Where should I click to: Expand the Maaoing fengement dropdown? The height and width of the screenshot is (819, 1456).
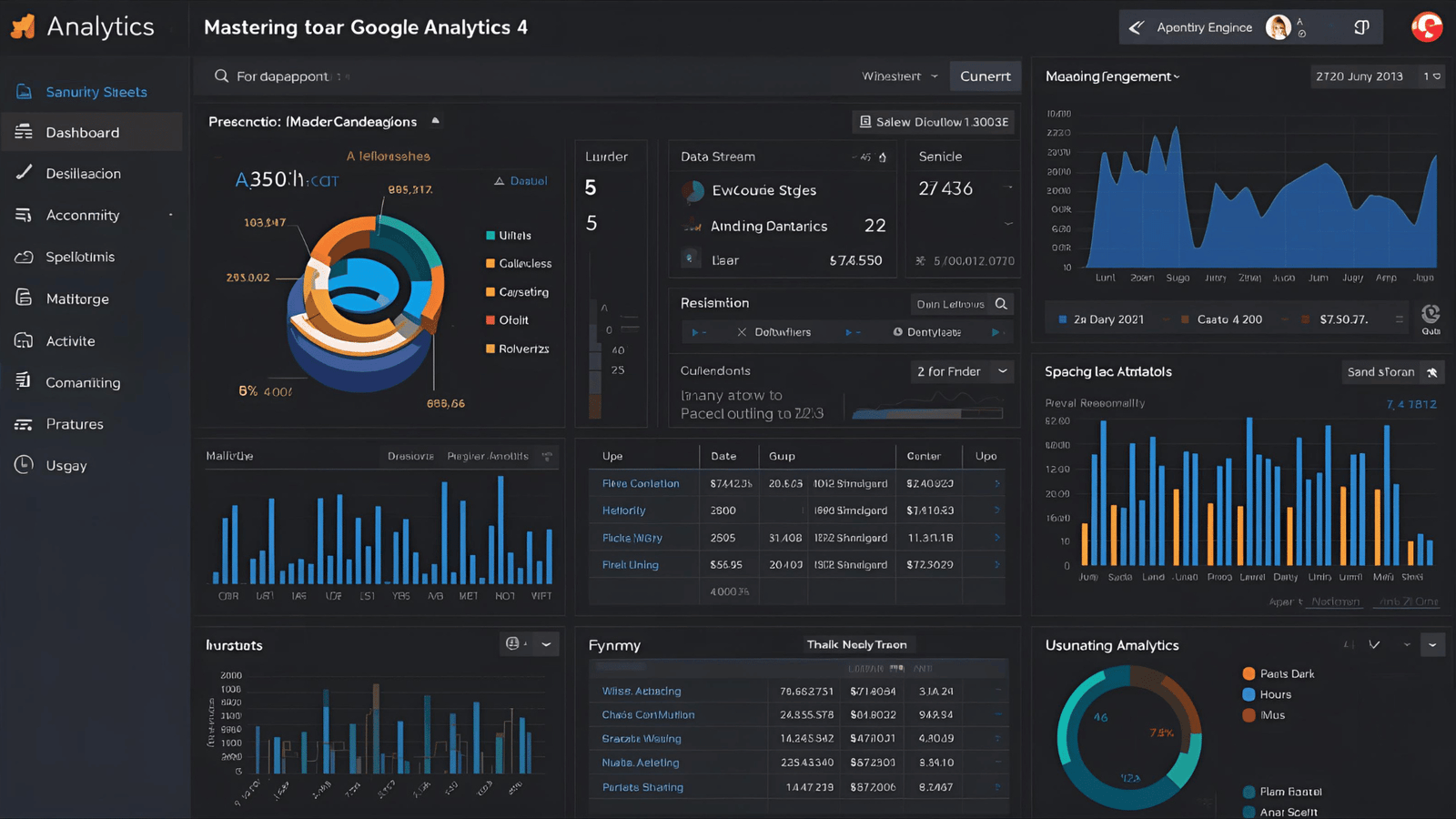1111,76
